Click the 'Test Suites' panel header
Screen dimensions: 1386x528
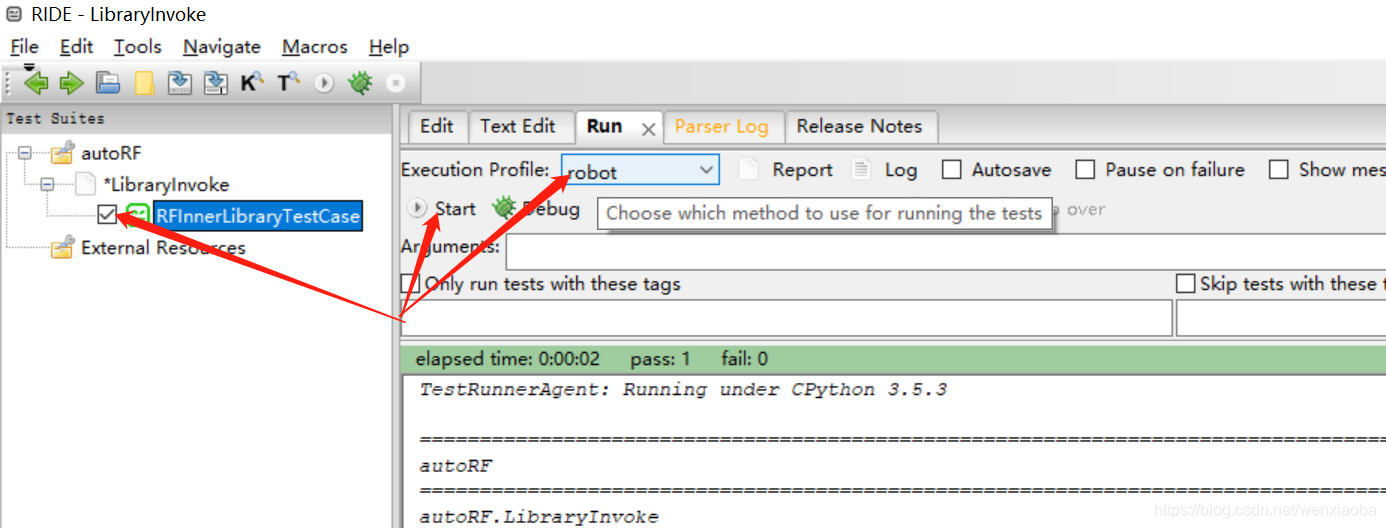pos(196,118)
